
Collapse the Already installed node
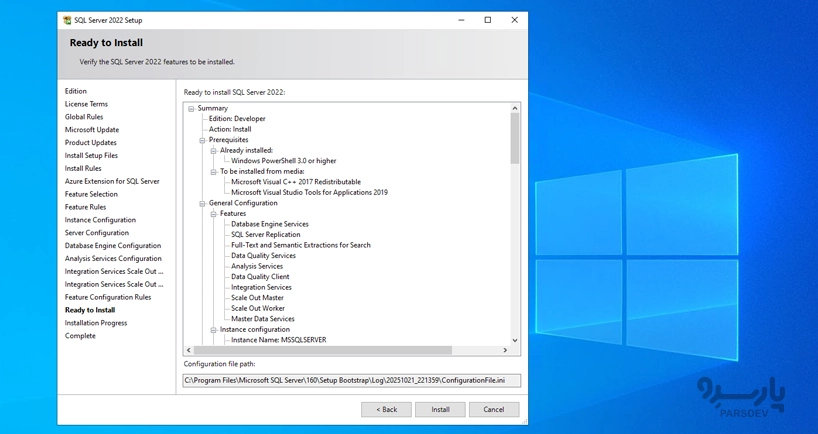[213, 151]
